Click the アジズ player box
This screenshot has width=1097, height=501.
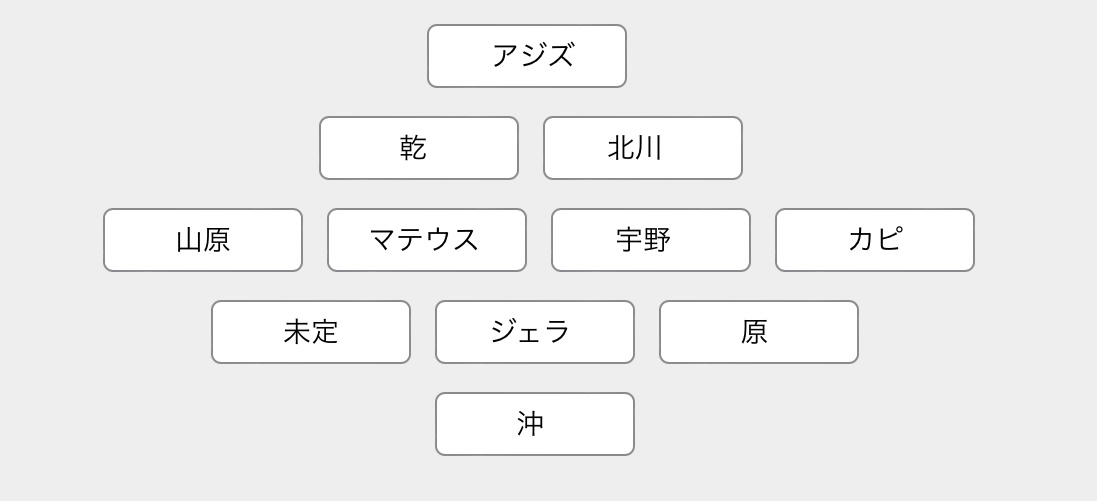point(527,56)
